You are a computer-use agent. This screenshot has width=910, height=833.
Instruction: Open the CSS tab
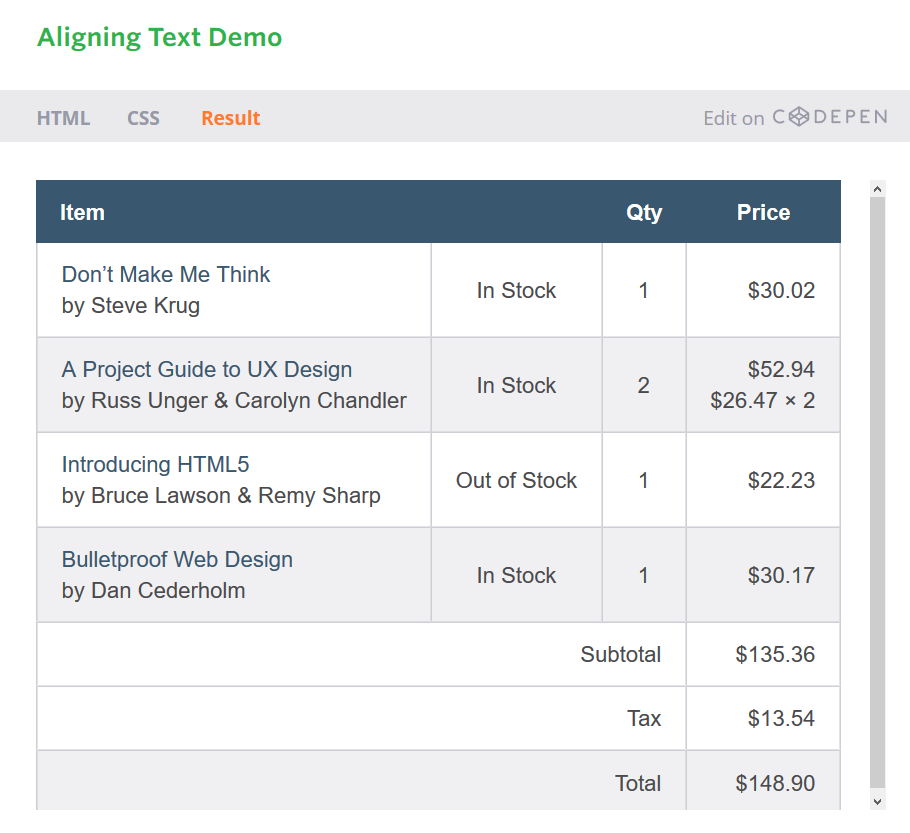coord(143,118)
